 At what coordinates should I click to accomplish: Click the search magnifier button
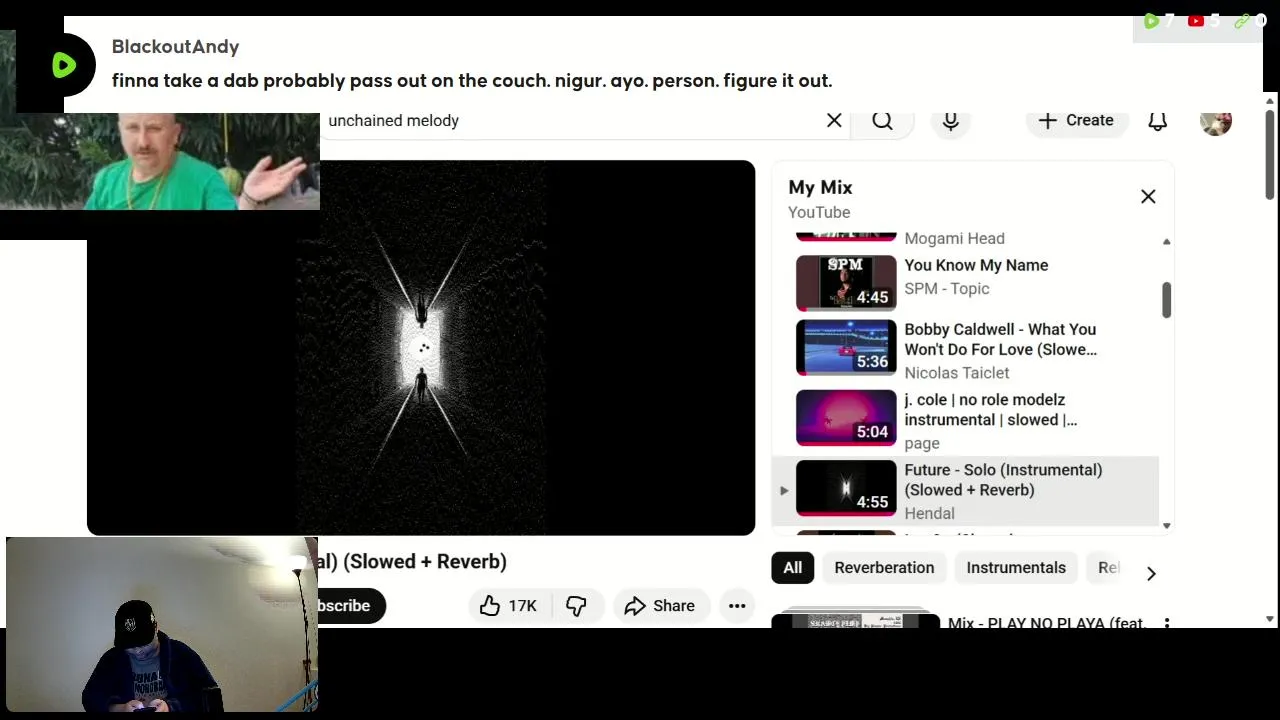pos(882,120)
